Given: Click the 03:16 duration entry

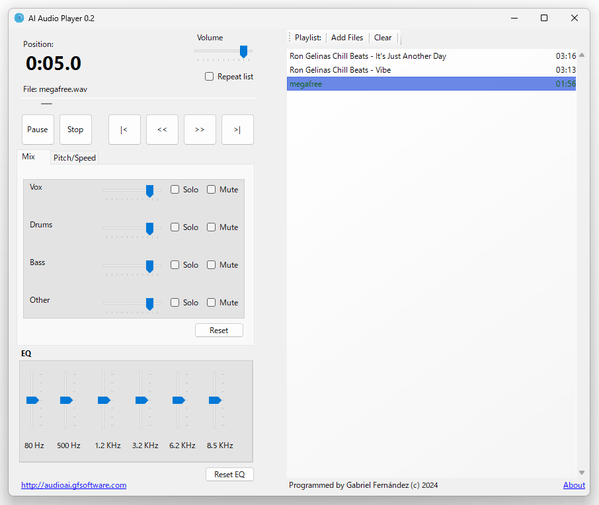Looking at the screenshot, I should coord(565,56).
